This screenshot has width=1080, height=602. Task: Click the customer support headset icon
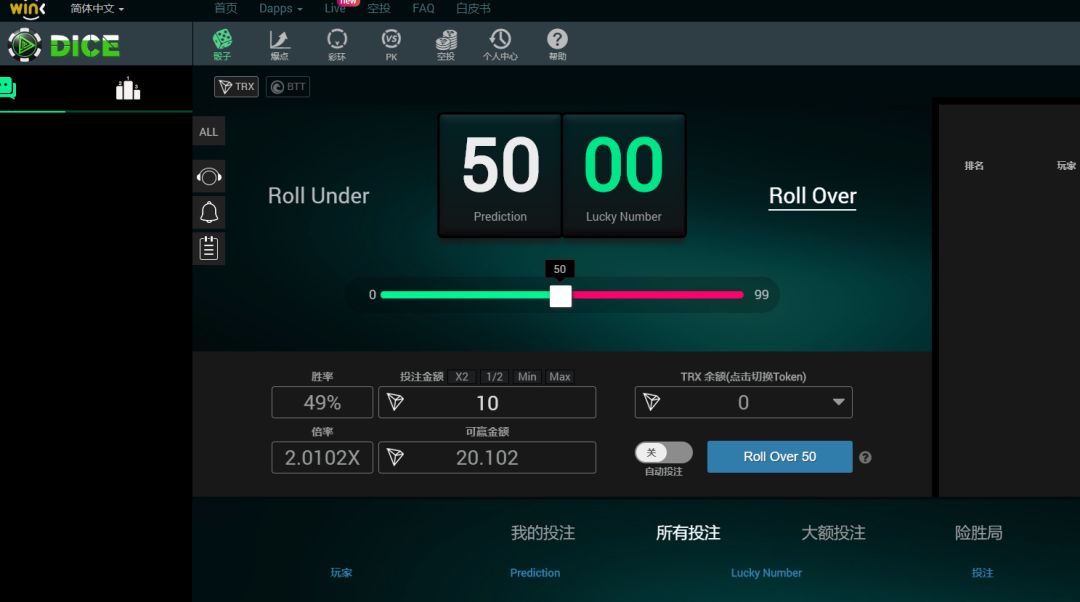(209, 177)
